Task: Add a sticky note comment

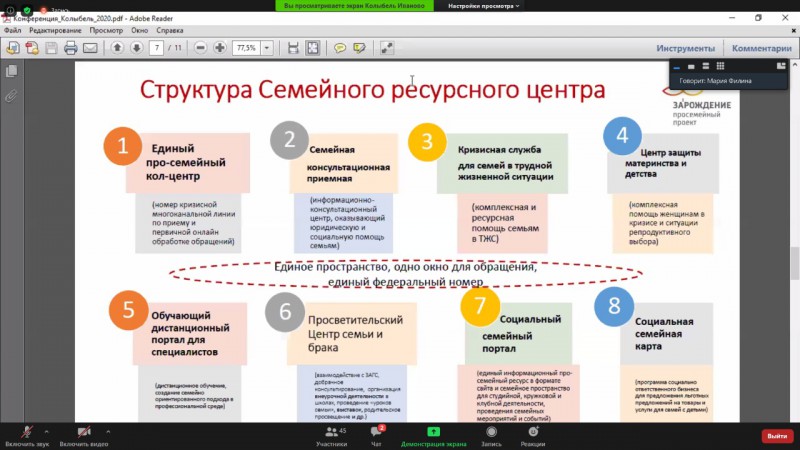Action: click(340, 47)
